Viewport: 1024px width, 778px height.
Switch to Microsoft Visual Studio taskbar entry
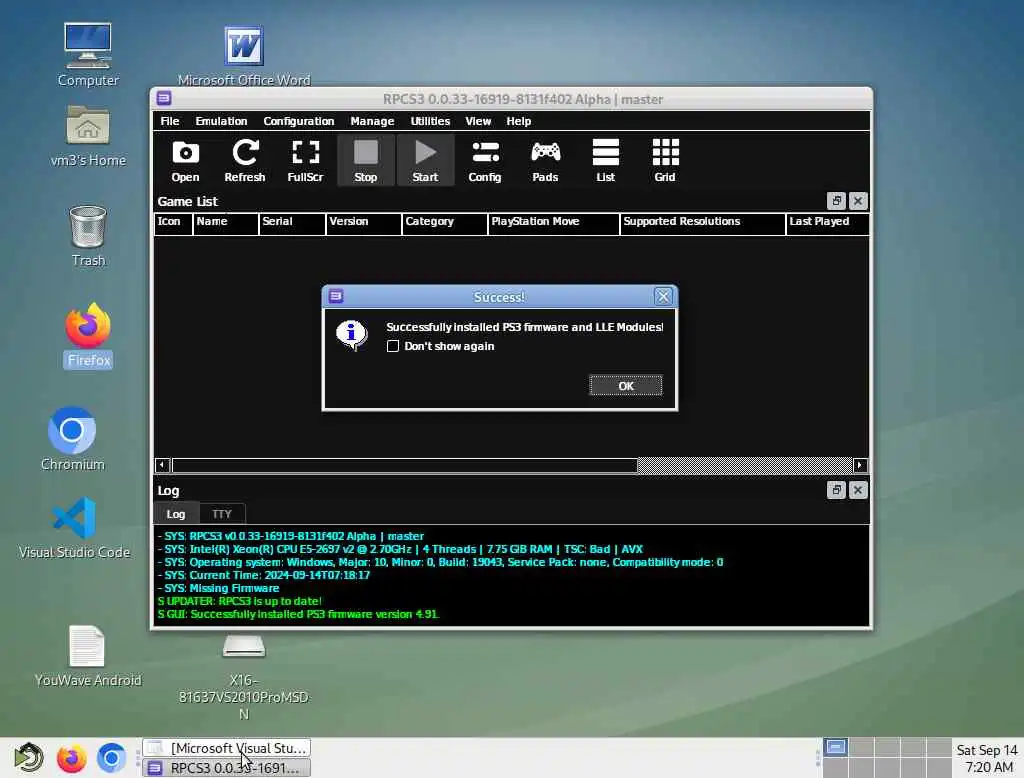(226, 748)
